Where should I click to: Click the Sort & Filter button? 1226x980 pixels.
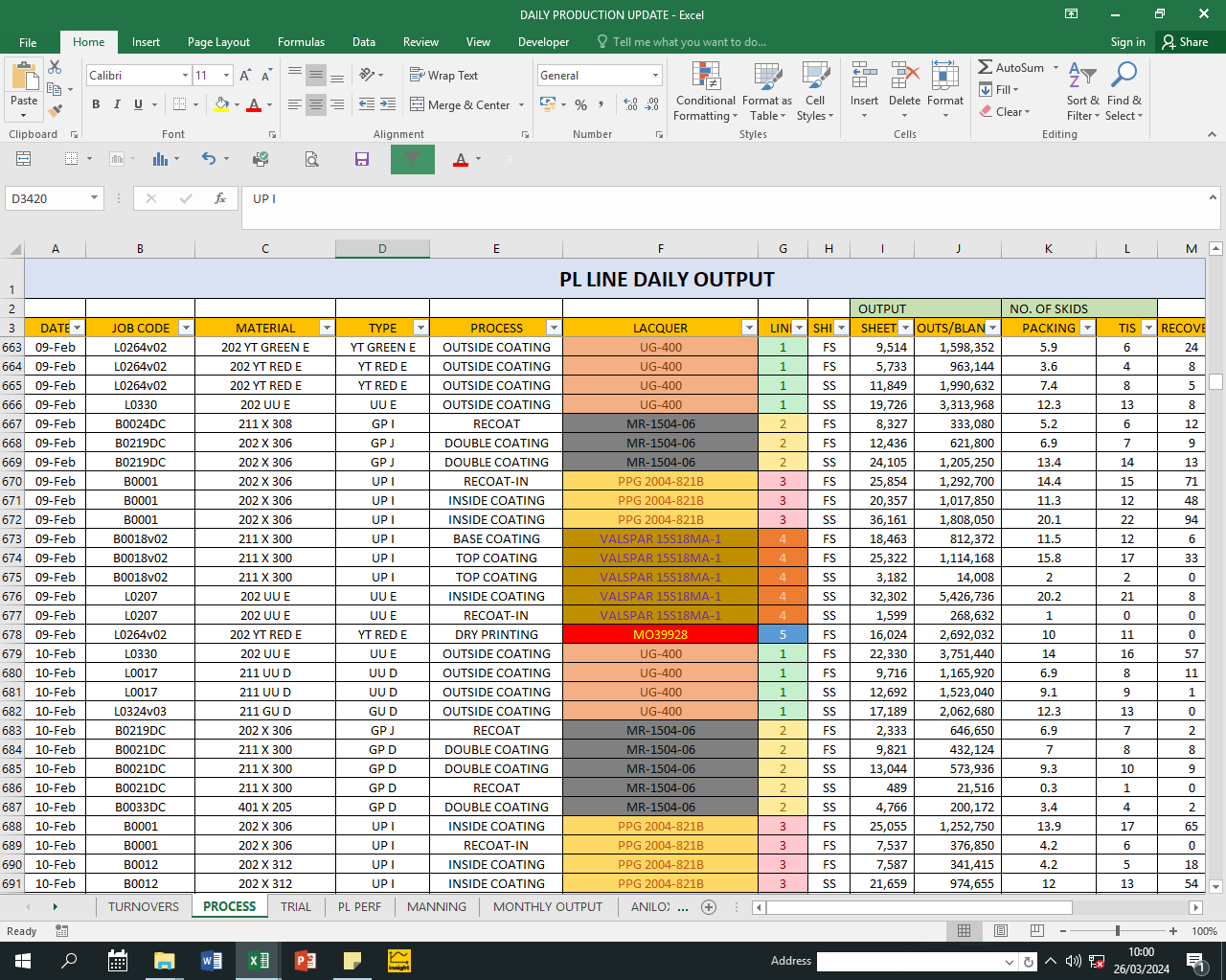(x=1083, y=92)
